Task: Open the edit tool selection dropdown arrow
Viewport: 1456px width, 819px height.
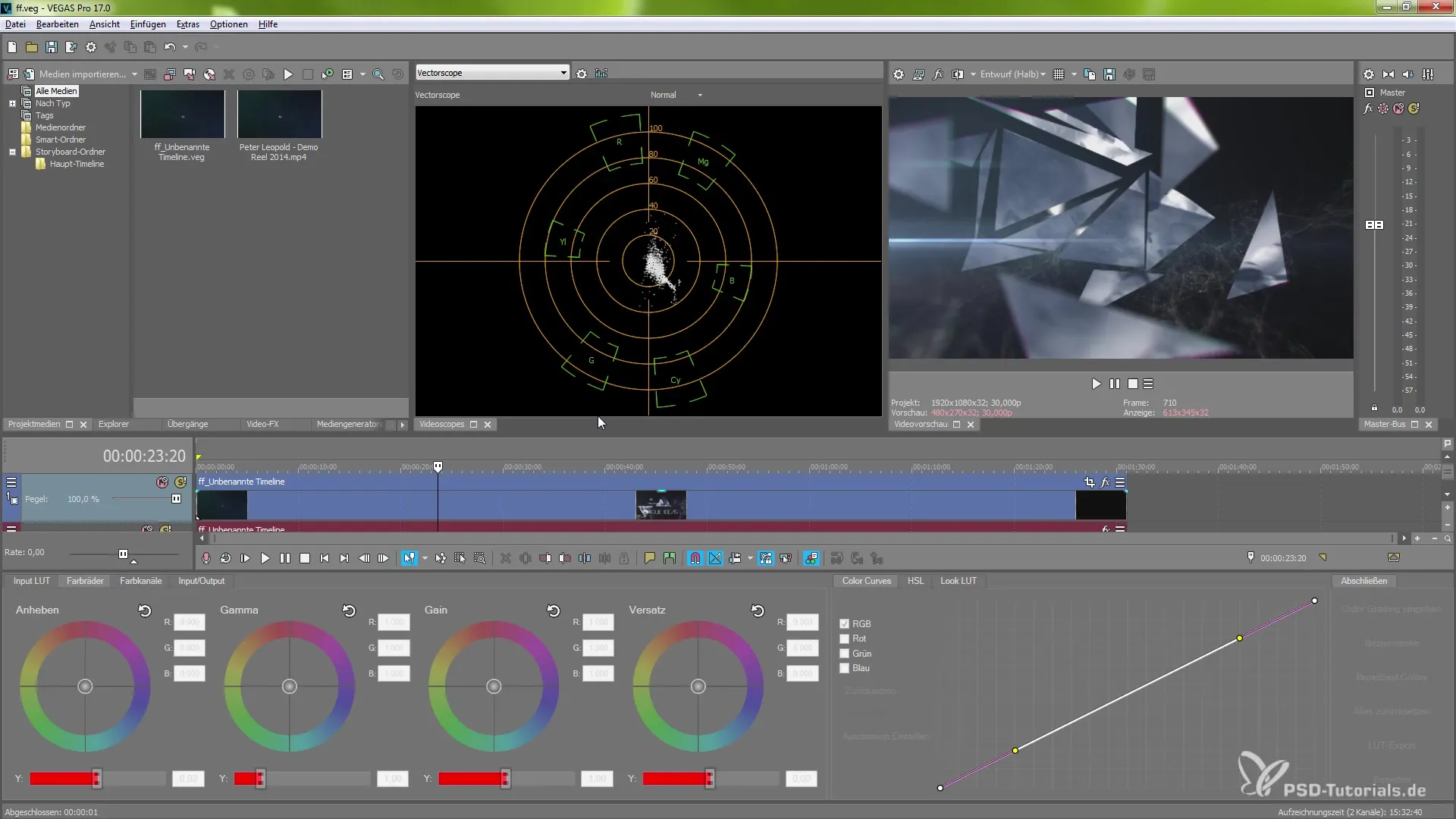Action: point(425,558)
